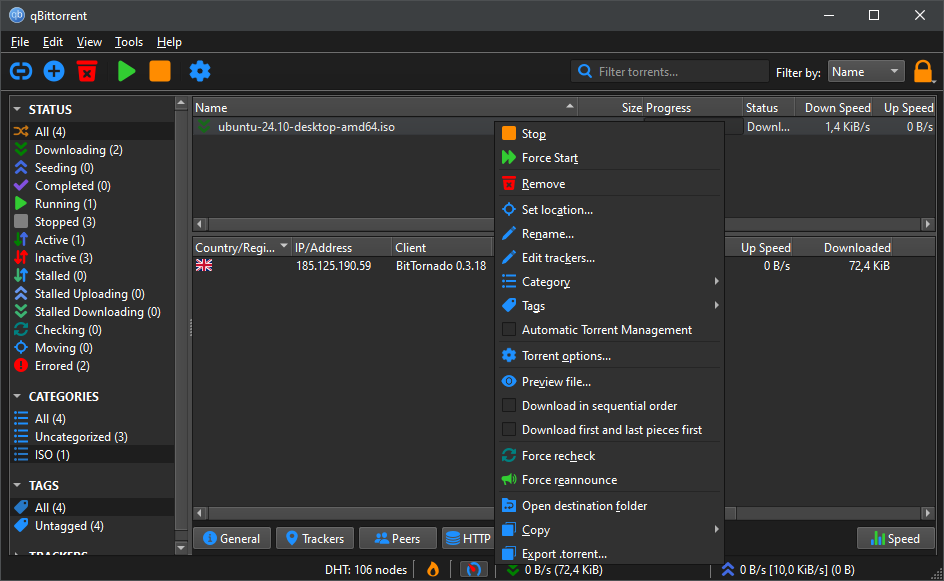
Task: Choose Rename... in context menu
Action: click(609, 234)
